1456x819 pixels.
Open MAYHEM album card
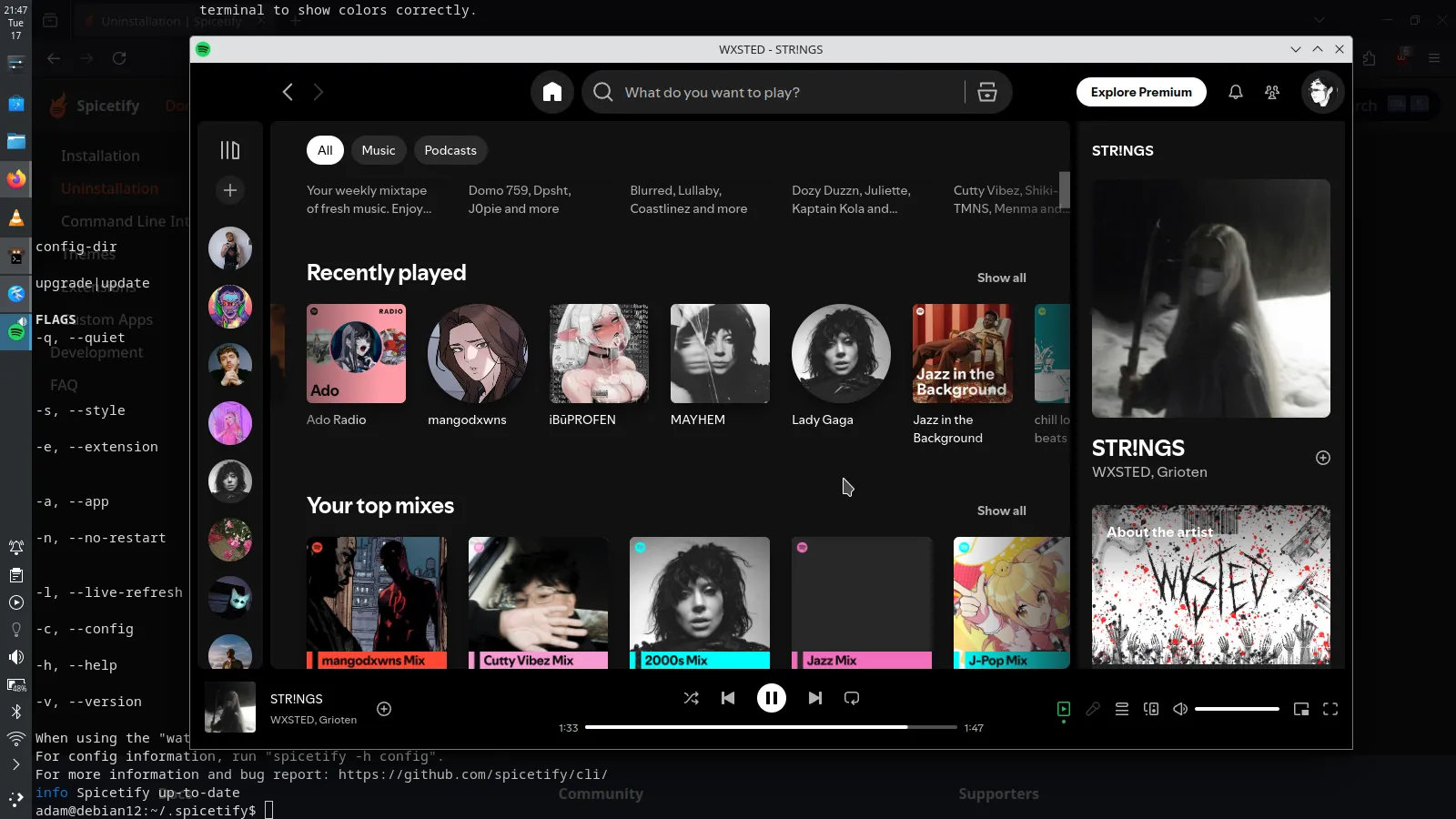(720, 365)
